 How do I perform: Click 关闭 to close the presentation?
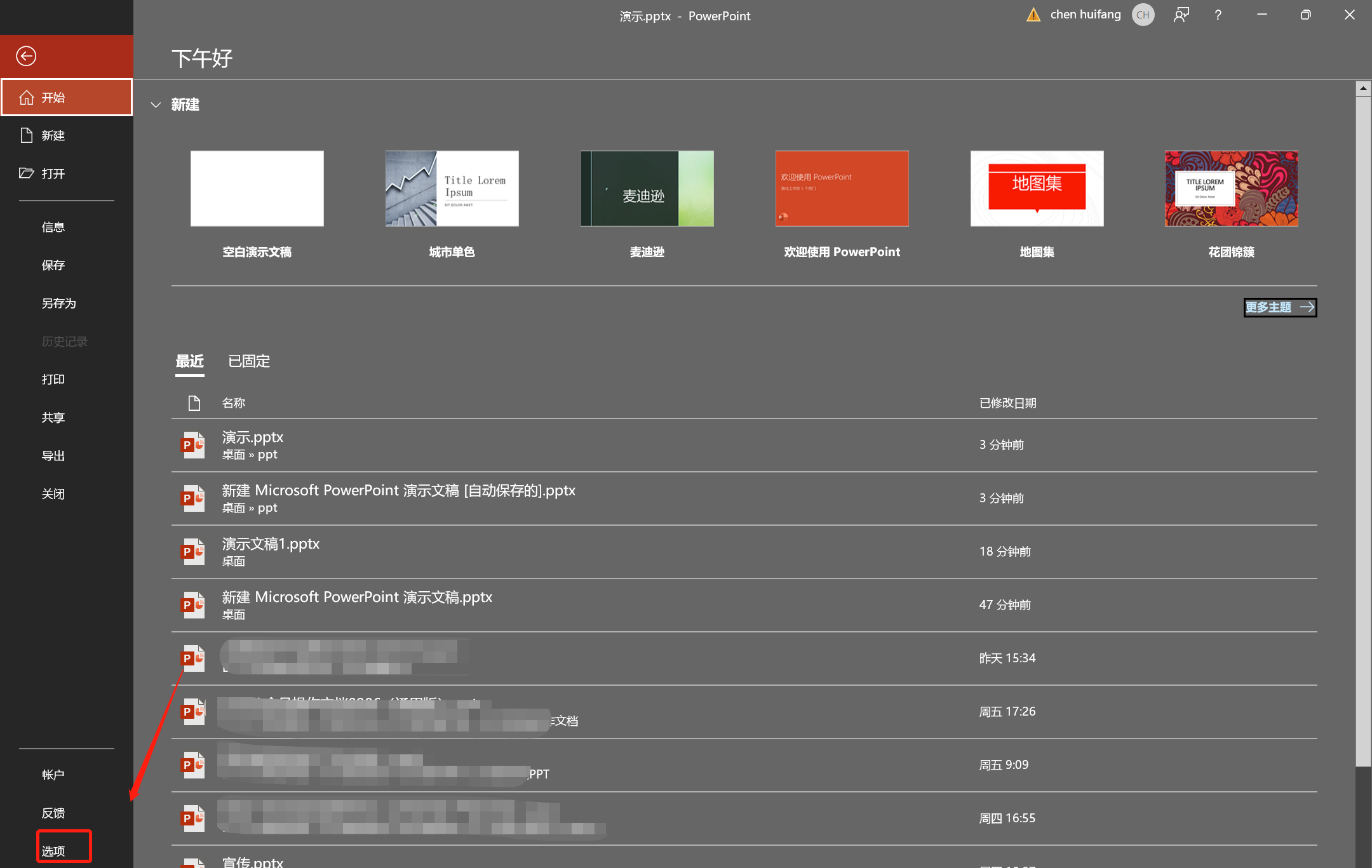coord(67,493)
